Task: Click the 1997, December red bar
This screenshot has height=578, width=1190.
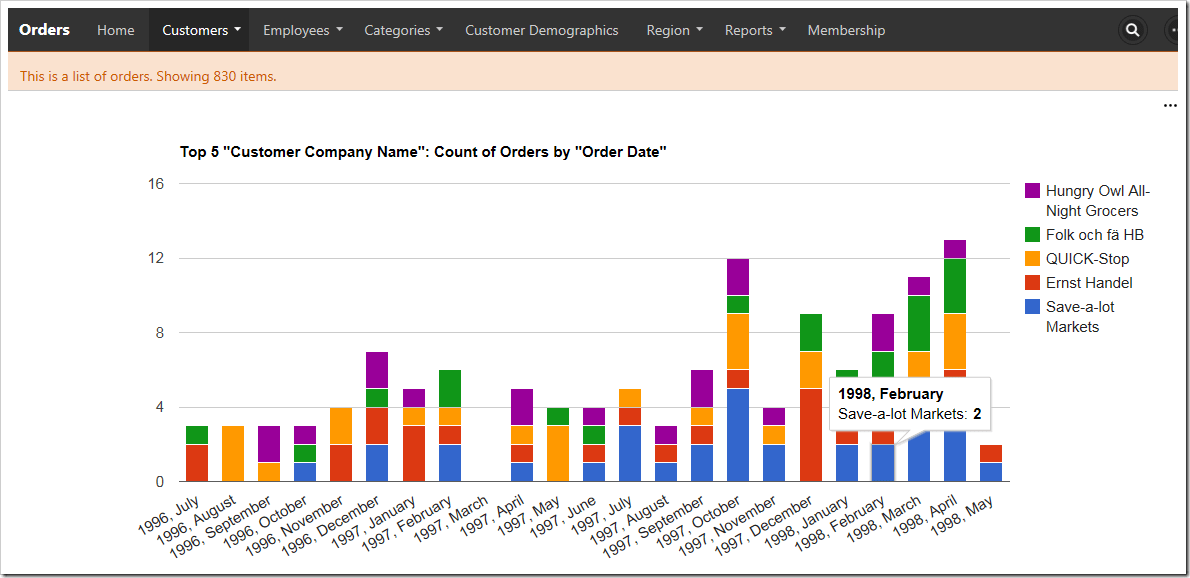Action: 811,435
